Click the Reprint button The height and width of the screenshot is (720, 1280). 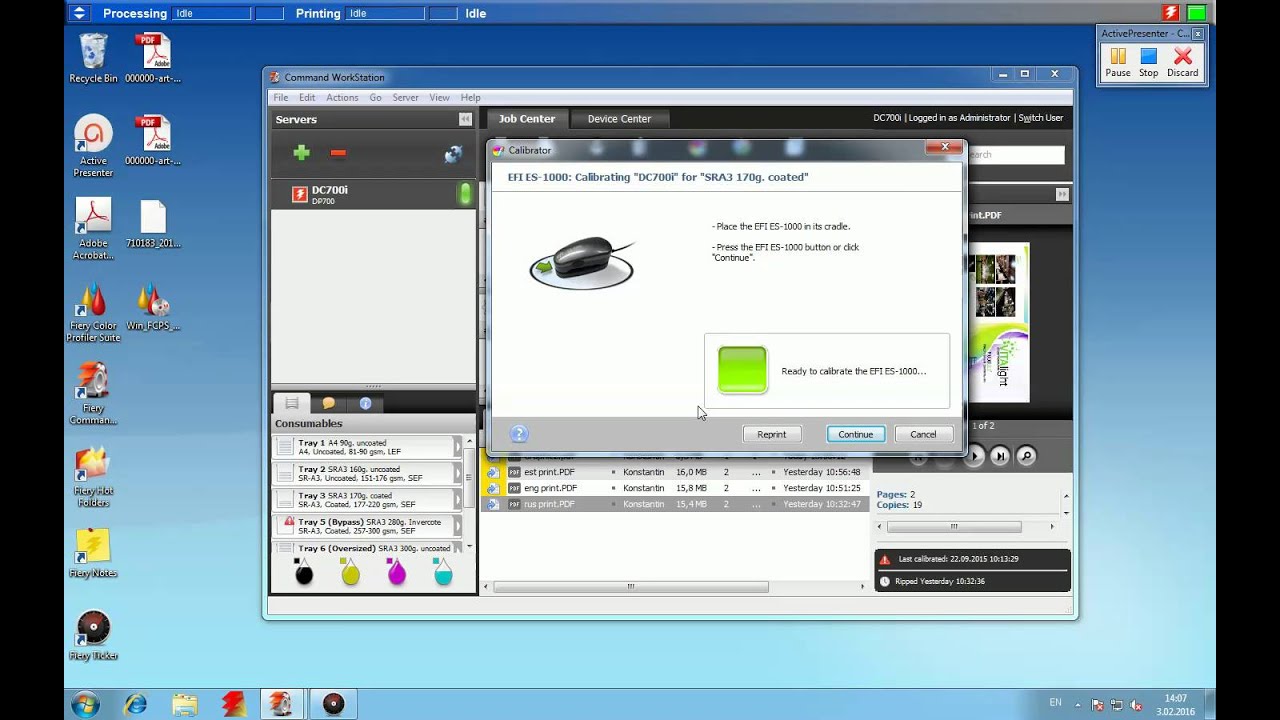(x=771, y=434)
